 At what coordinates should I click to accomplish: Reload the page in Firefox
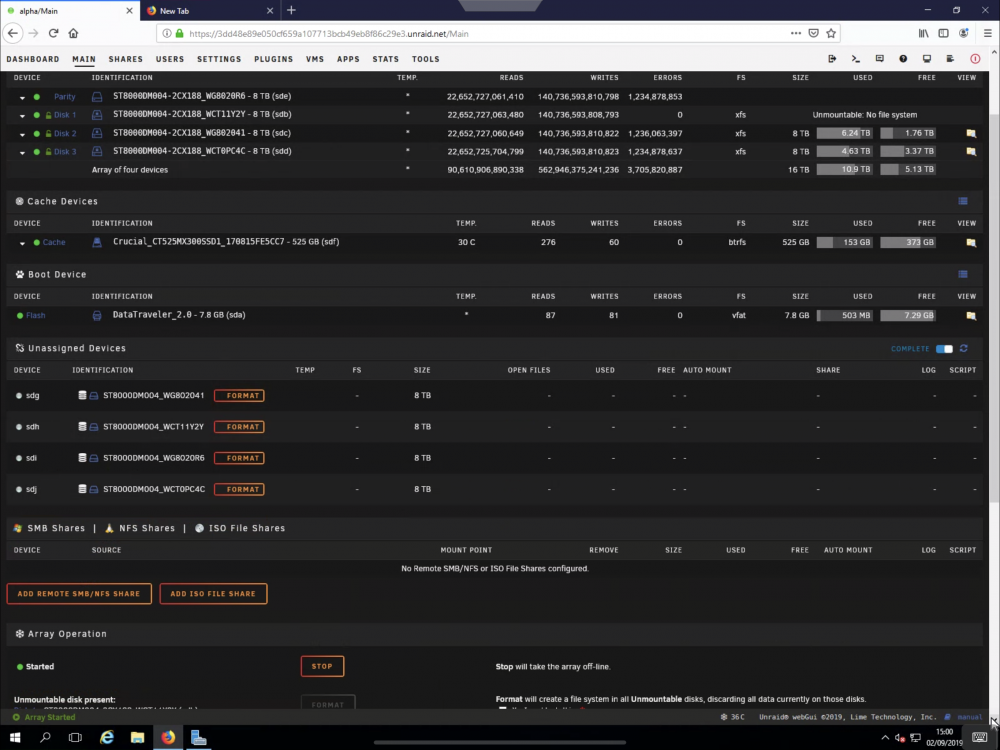54,33
